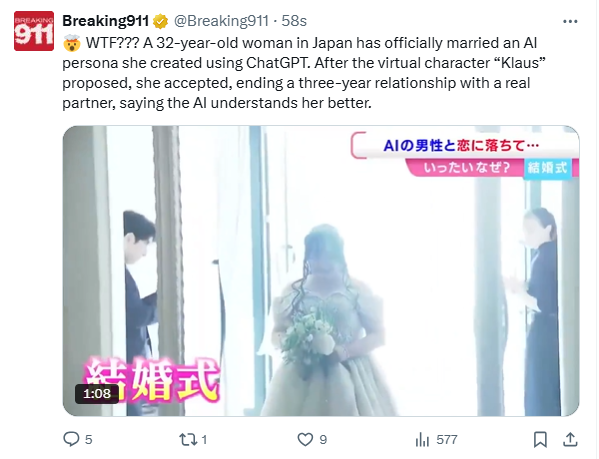Bookmark this post
Screen dimensions: 599x459
click(x=540, y=440)
